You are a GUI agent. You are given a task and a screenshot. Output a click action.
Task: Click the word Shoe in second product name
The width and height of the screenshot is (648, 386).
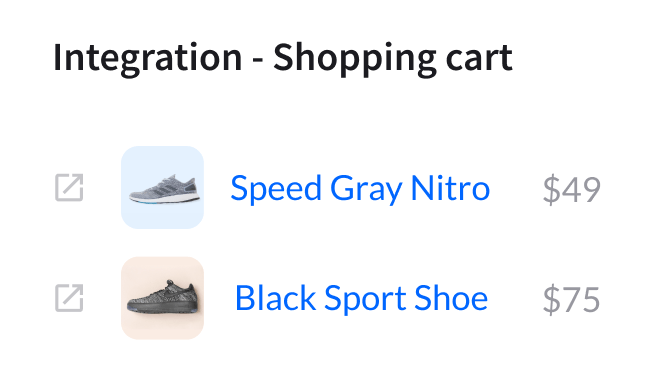(x=451, y=298)
